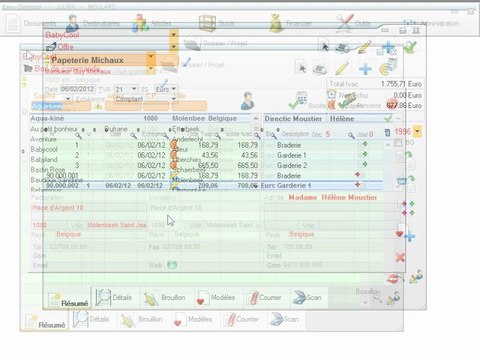The image size is (480, 360).
Task: Expand the Offre document type dropdown arrow
Action: 173,46
